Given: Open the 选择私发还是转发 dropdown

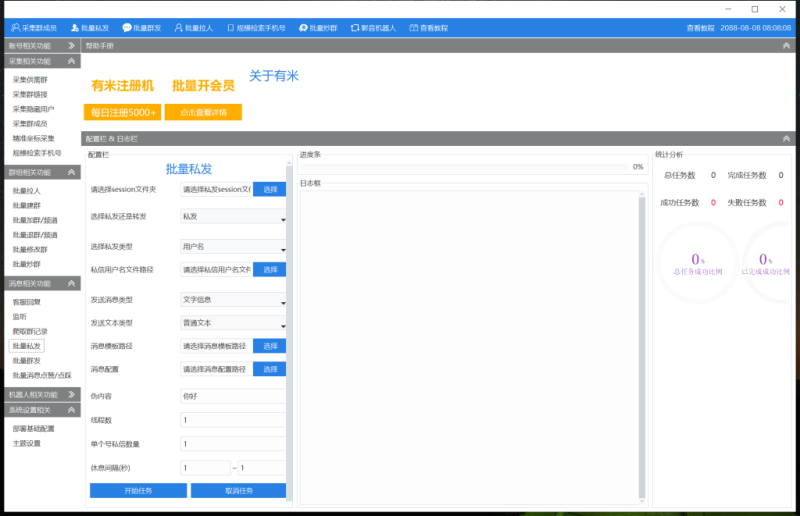Looking at the screenshot, I should pos(233,217).
